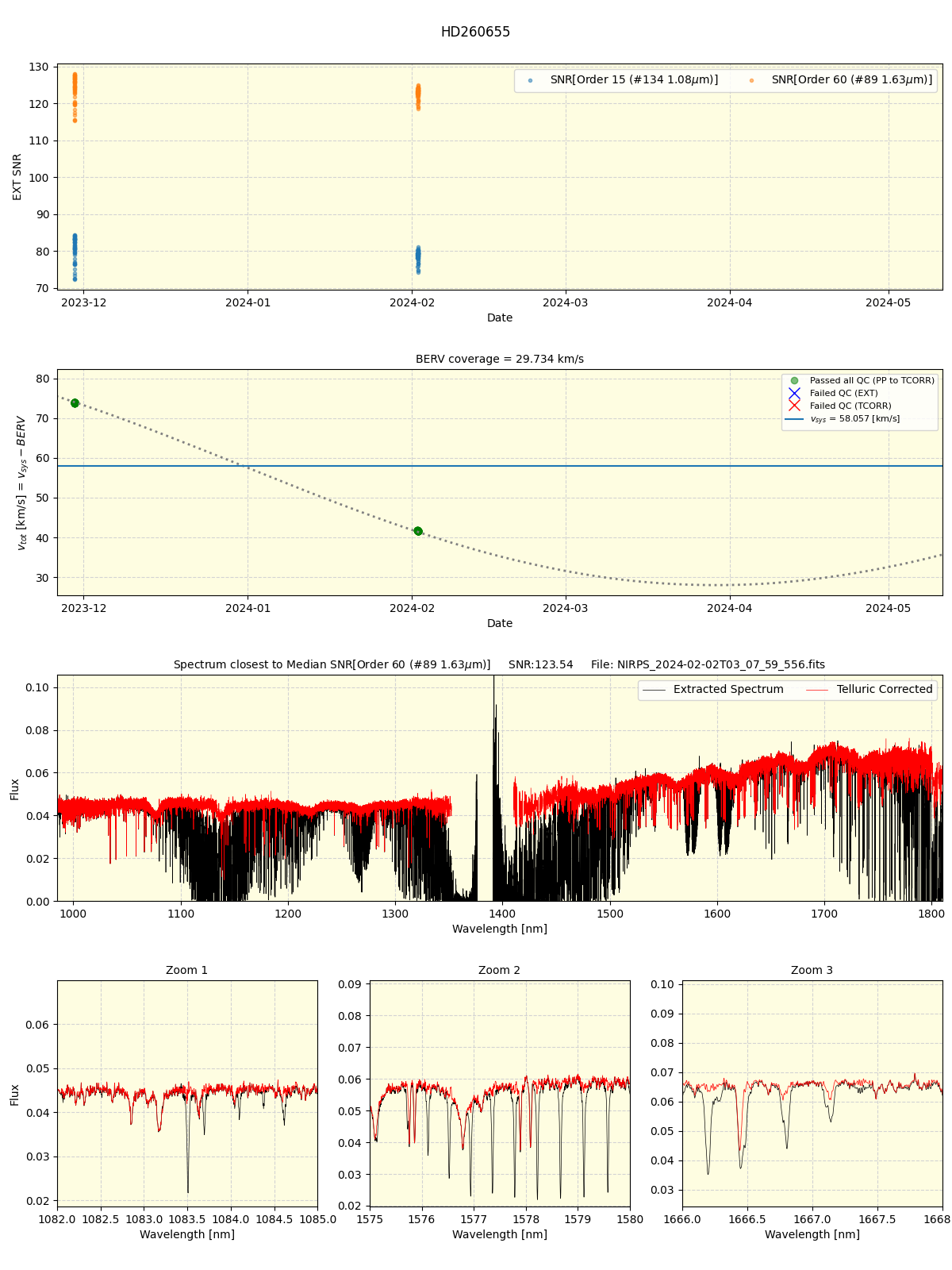
Task: Click the orange Order 60 legend marker
Action: tap(751, 81)
